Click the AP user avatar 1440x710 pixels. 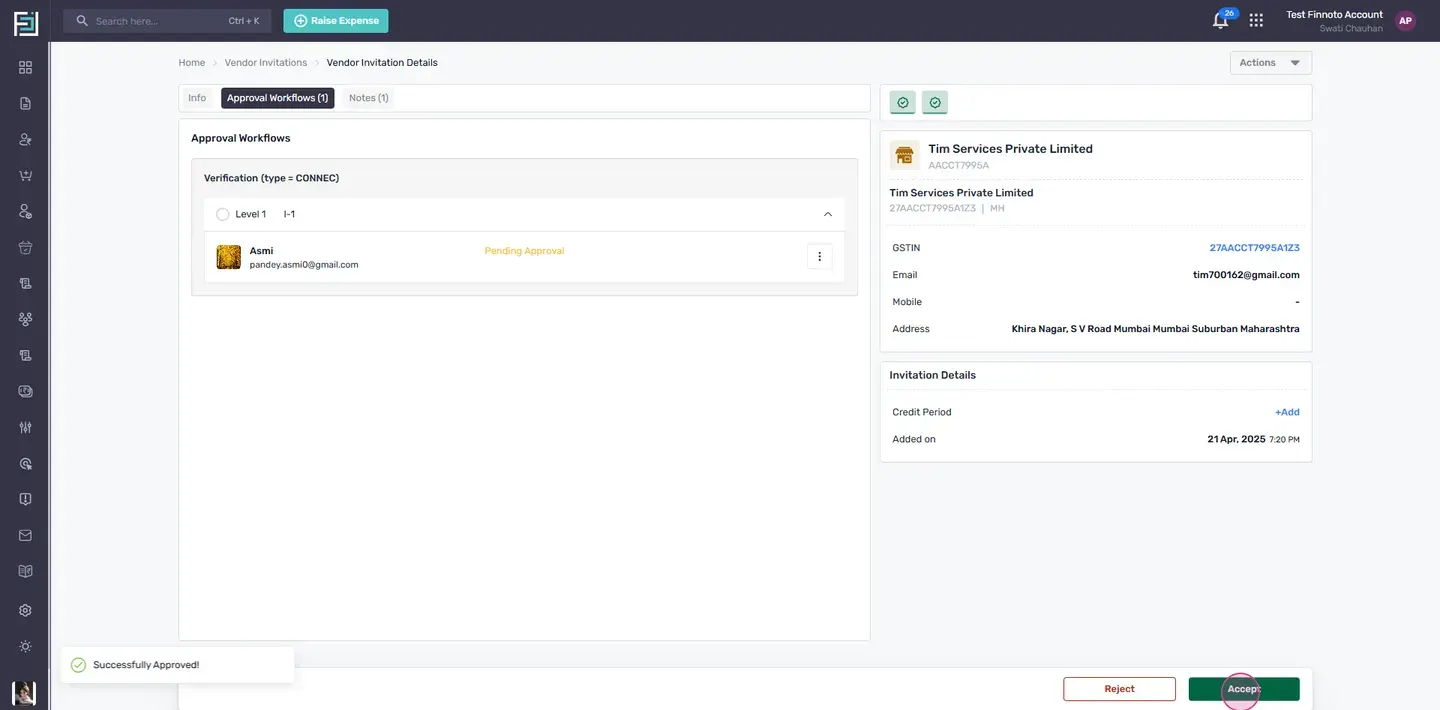tap(1406, 21)
